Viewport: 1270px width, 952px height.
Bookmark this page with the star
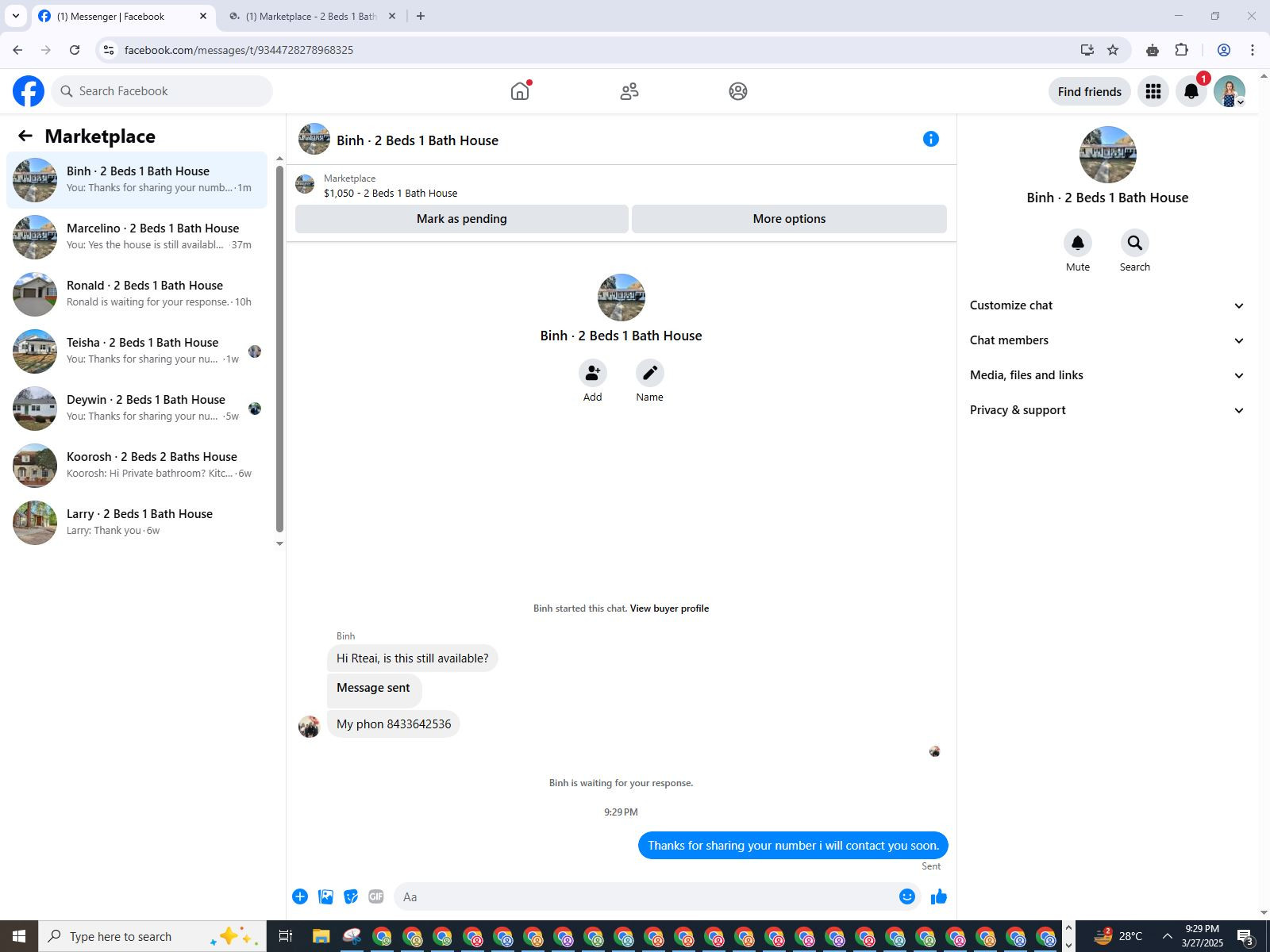tap(1113, 50)
